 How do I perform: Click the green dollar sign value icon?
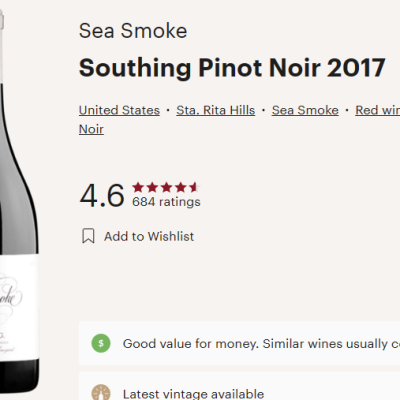pyautogui.click(x=101, y=343)
